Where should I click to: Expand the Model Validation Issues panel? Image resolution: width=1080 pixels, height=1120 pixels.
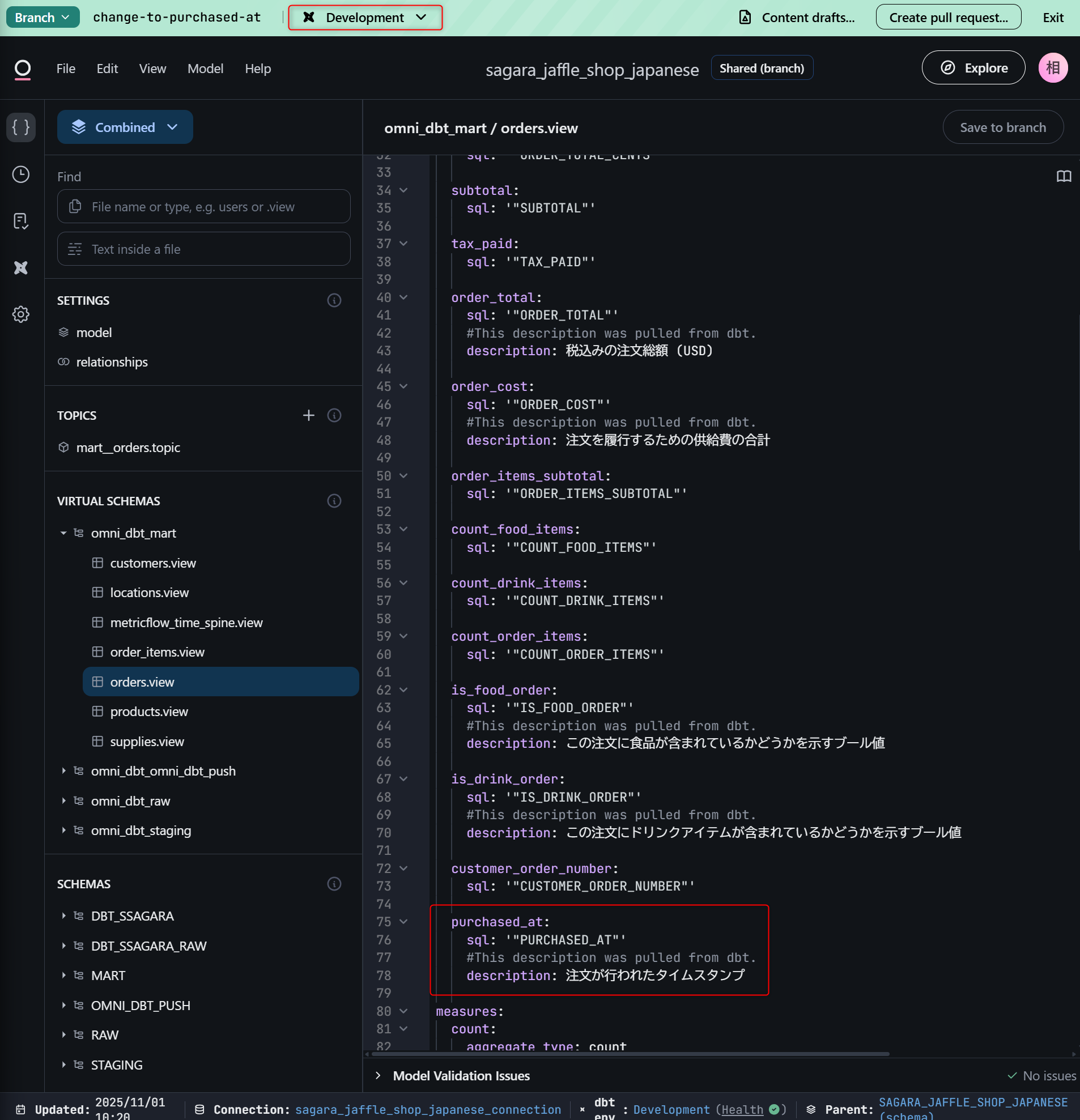379,1075
